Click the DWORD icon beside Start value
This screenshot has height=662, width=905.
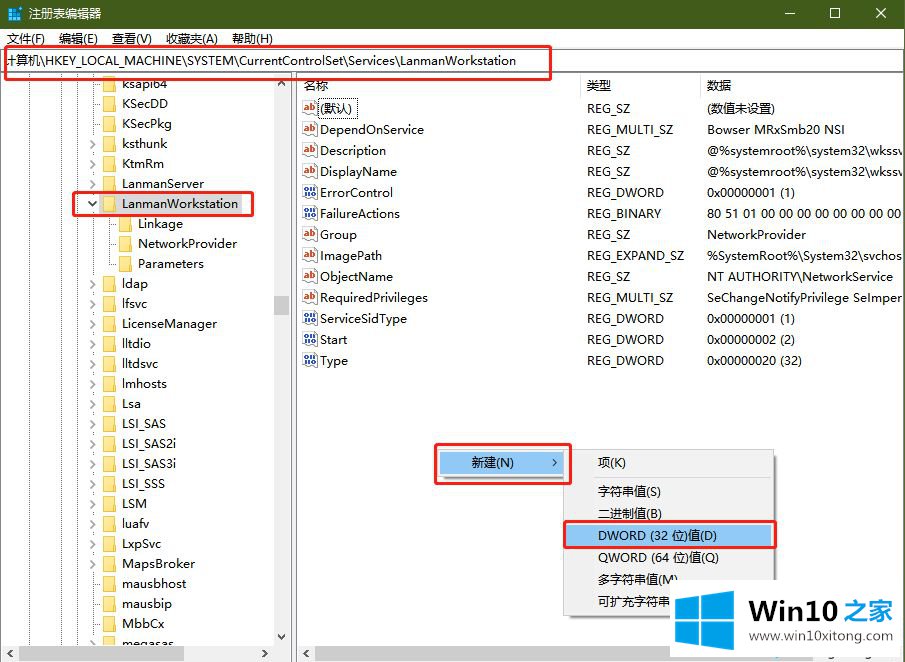pos(310,339)
